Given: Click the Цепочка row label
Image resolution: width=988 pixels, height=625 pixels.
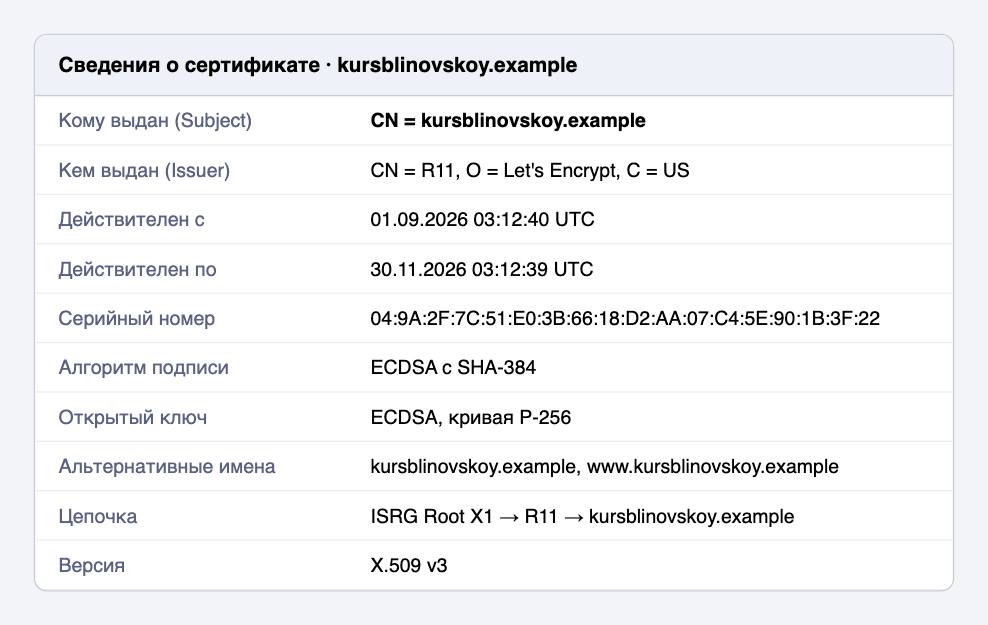Looking at the screenshot, I should 98,516.
